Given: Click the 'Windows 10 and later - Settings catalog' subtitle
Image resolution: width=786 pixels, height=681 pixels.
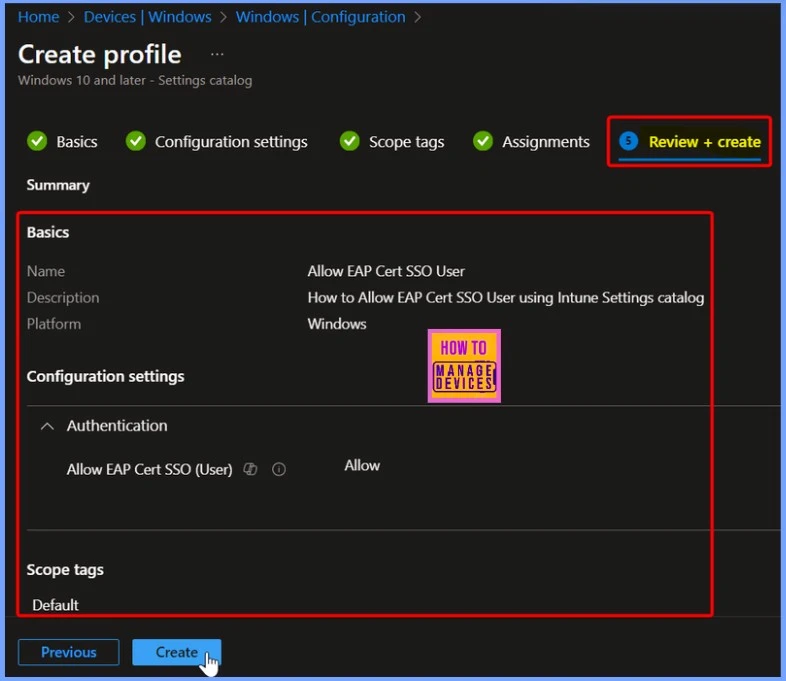Looking at the screenshot, I should 135,80.
